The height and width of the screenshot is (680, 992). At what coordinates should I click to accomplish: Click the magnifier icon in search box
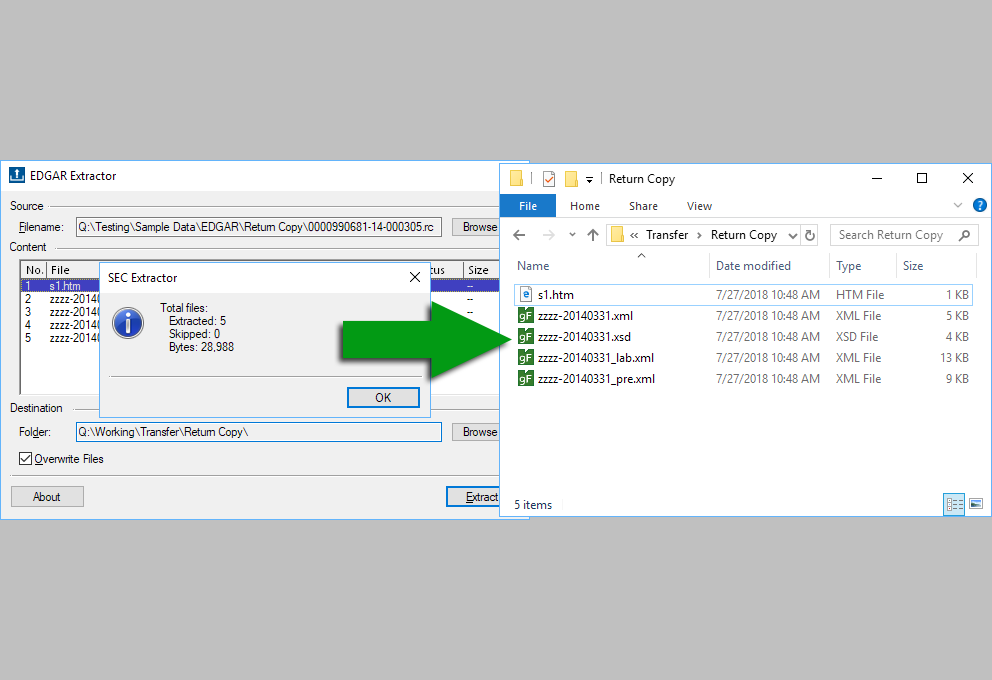point(964,235)
